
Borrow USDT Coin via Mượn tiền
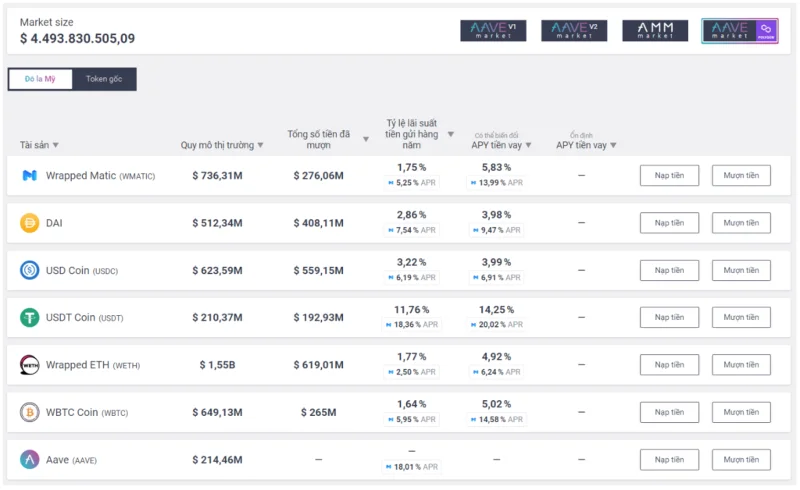(x=741, y=317)
